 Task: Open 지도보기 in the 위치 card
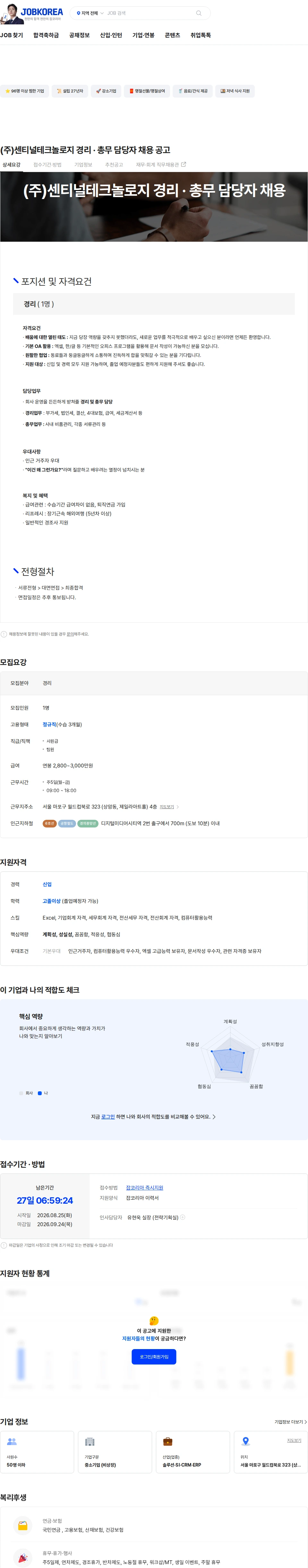coord(294,1440)
